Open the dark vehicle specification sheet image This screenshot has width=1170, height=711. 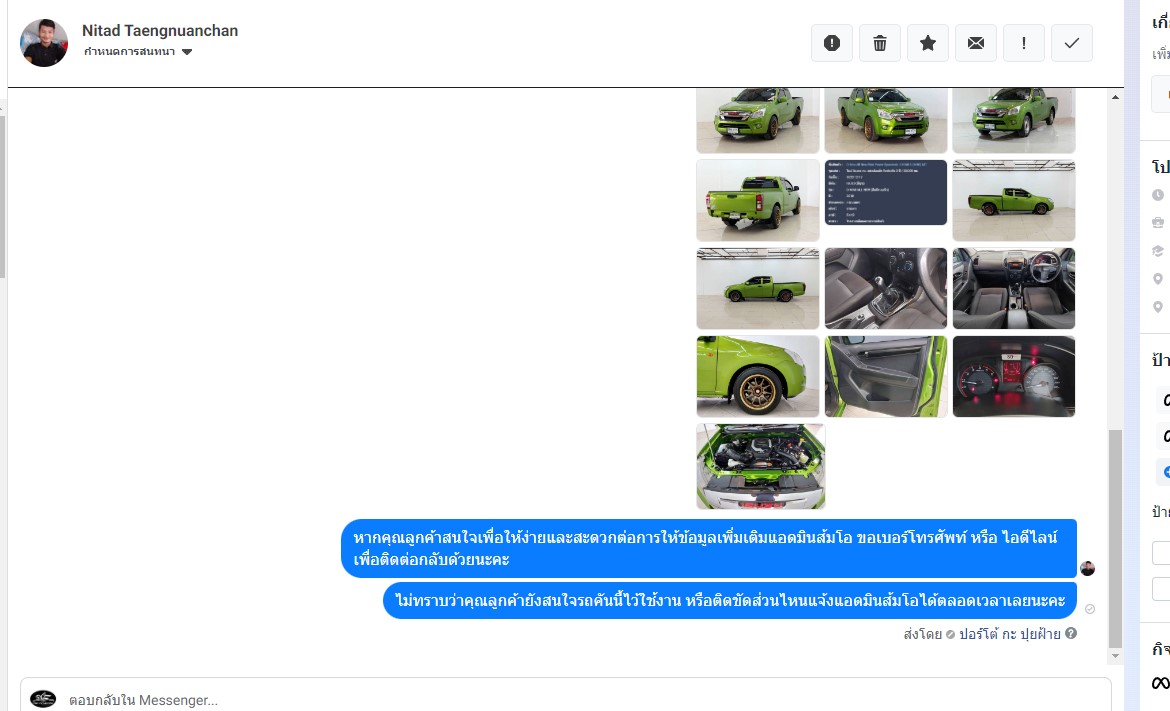tap(886, 192)
